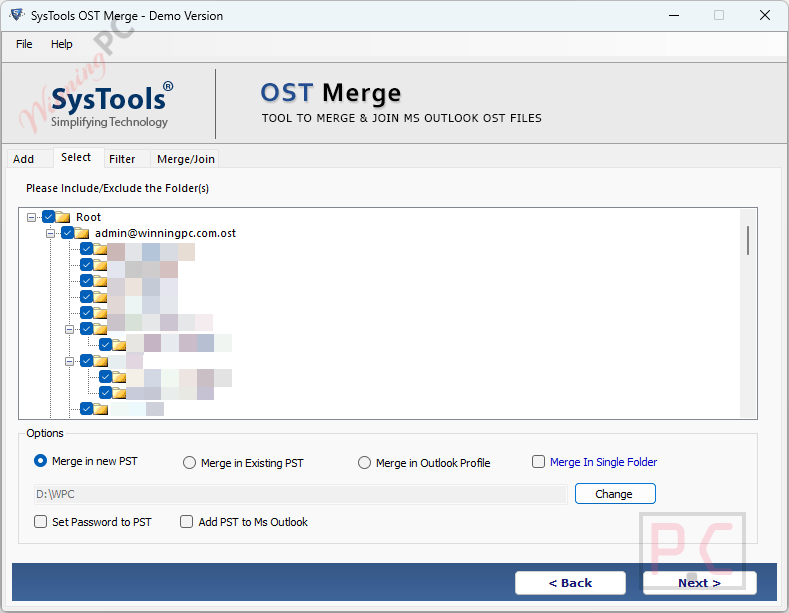789x613 pixels.
Task: Collapse the Root tree node
Action: (x=31, y=217)
